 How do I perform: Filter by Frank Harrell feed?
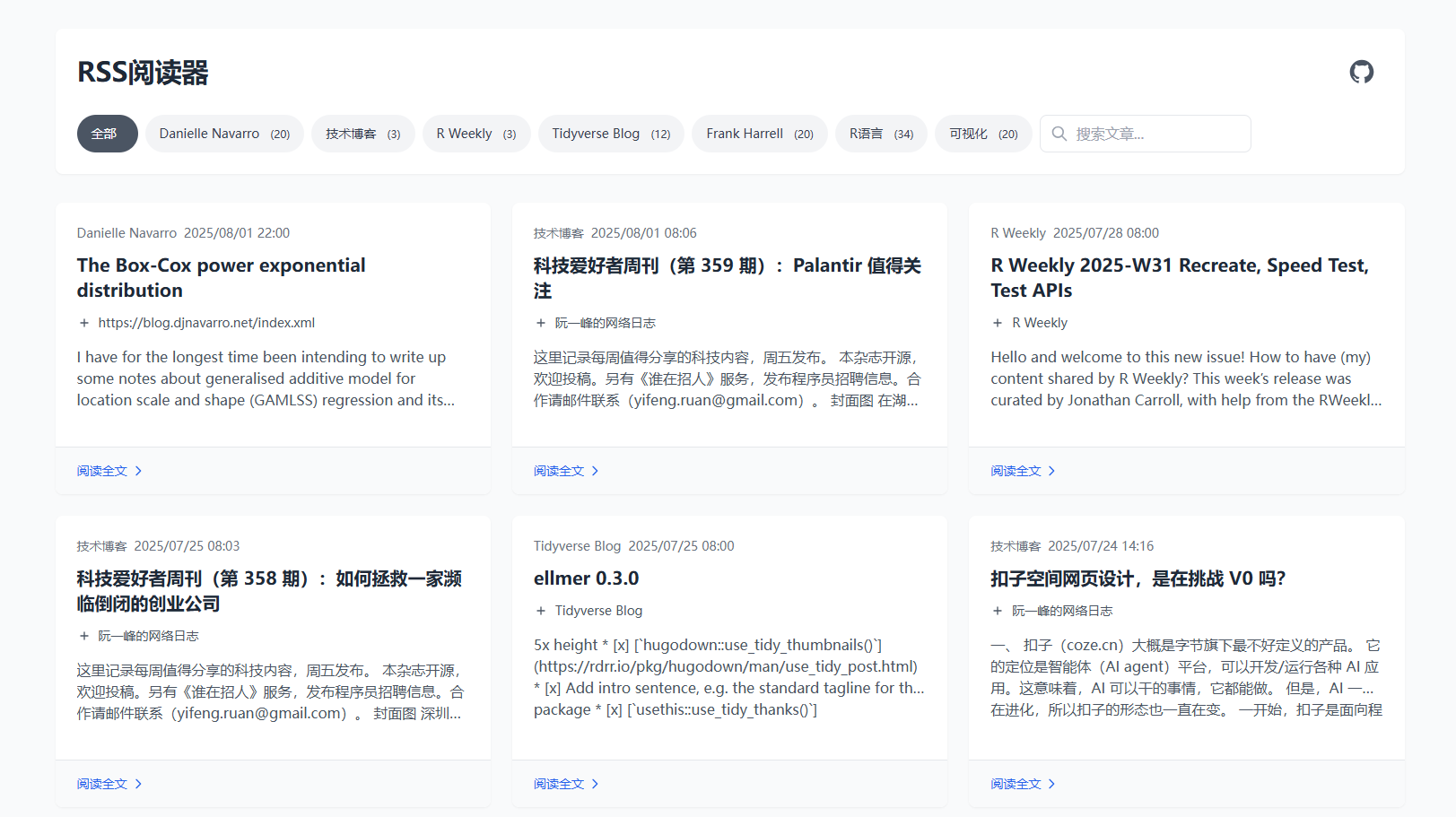[760, 134]
